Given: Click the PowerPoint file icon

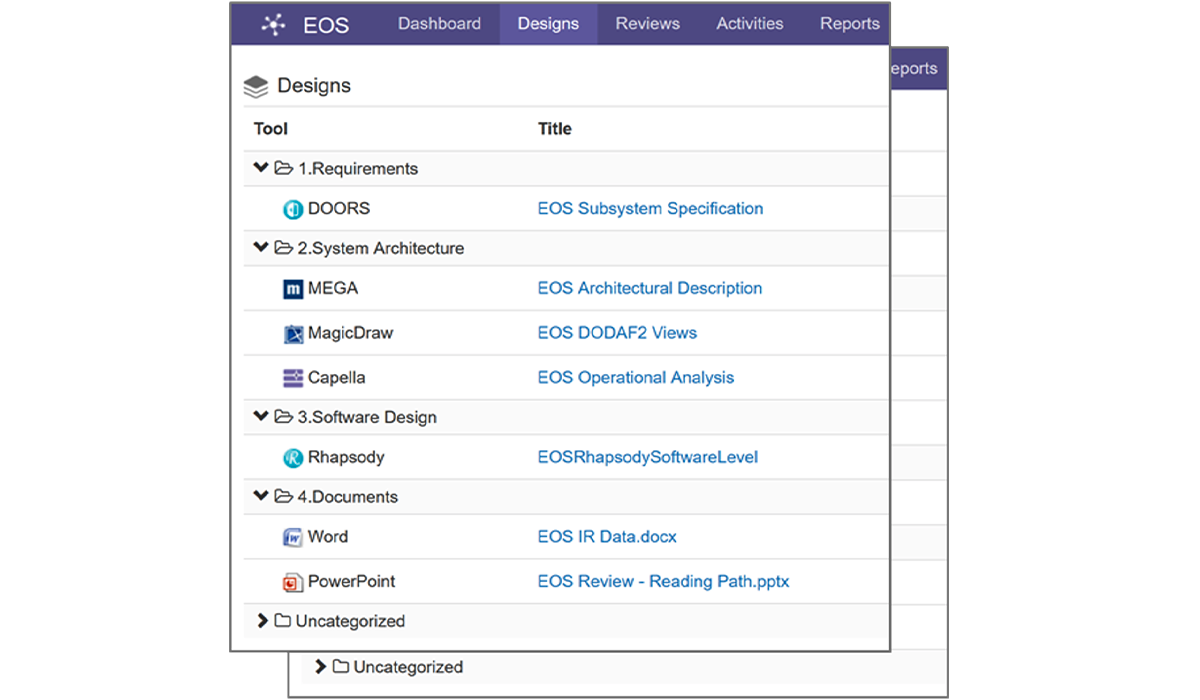Looking at the screenshot, I should pyautogui.click(x=293, y=582).
